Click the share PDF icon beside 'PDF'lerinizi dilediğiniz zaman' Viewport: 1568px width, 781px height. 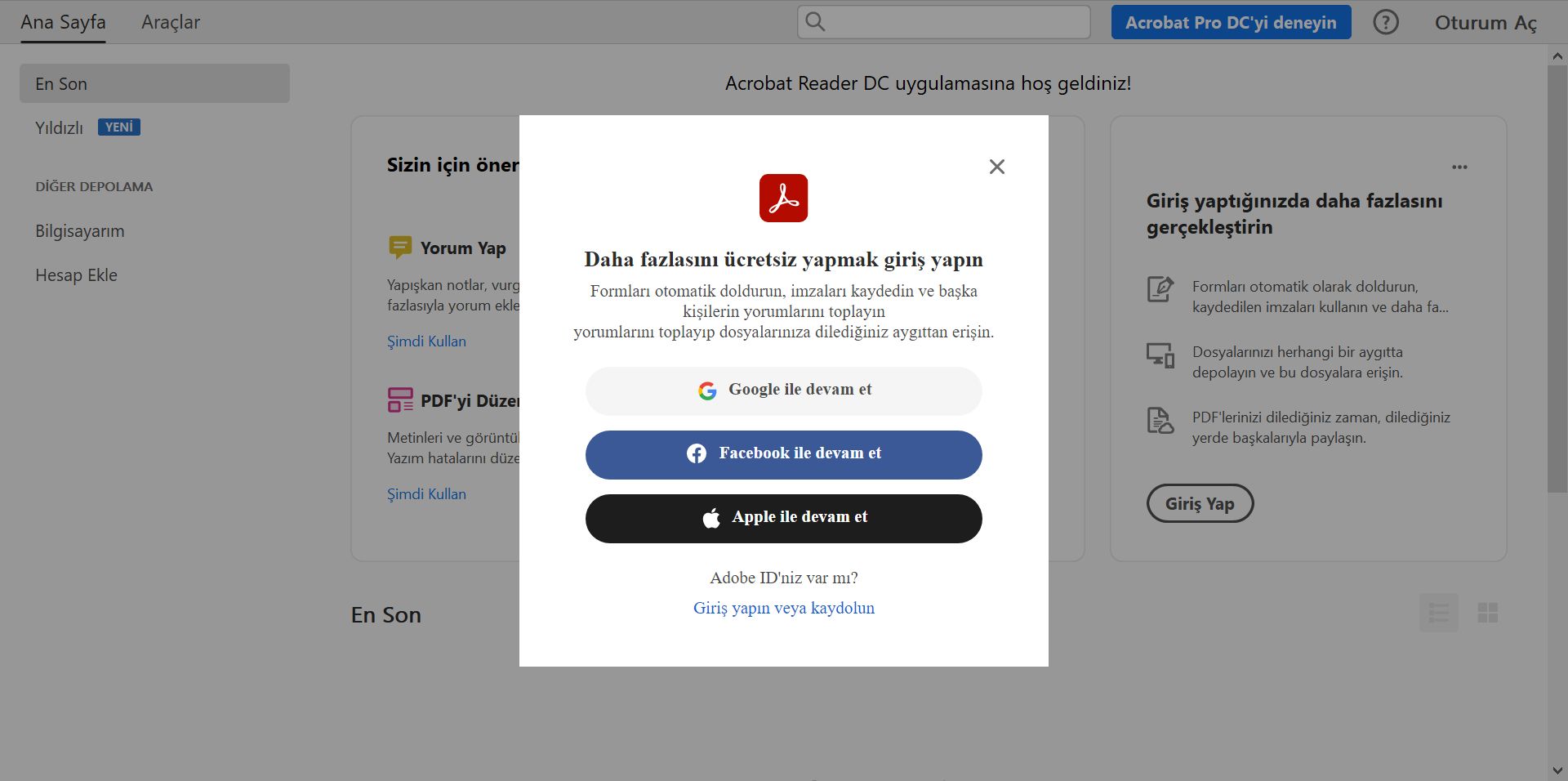(1160, 420)
